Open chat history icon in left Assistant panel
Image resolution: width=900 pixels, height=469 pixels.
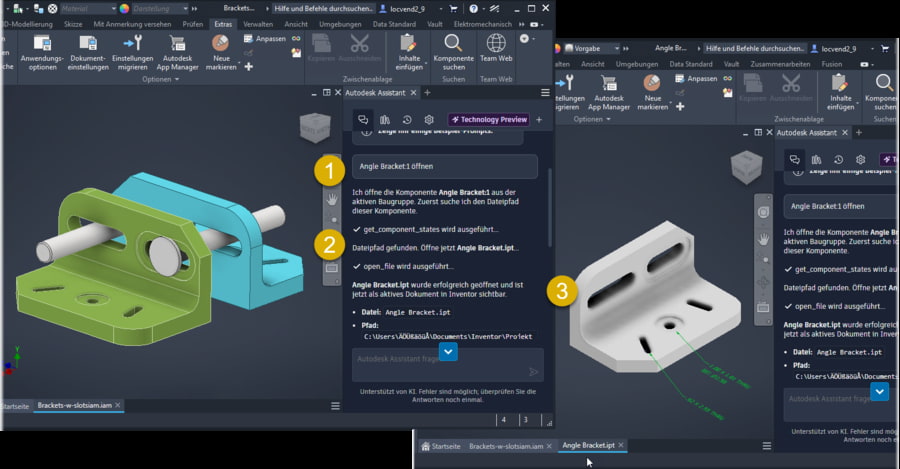coord(407,119)
